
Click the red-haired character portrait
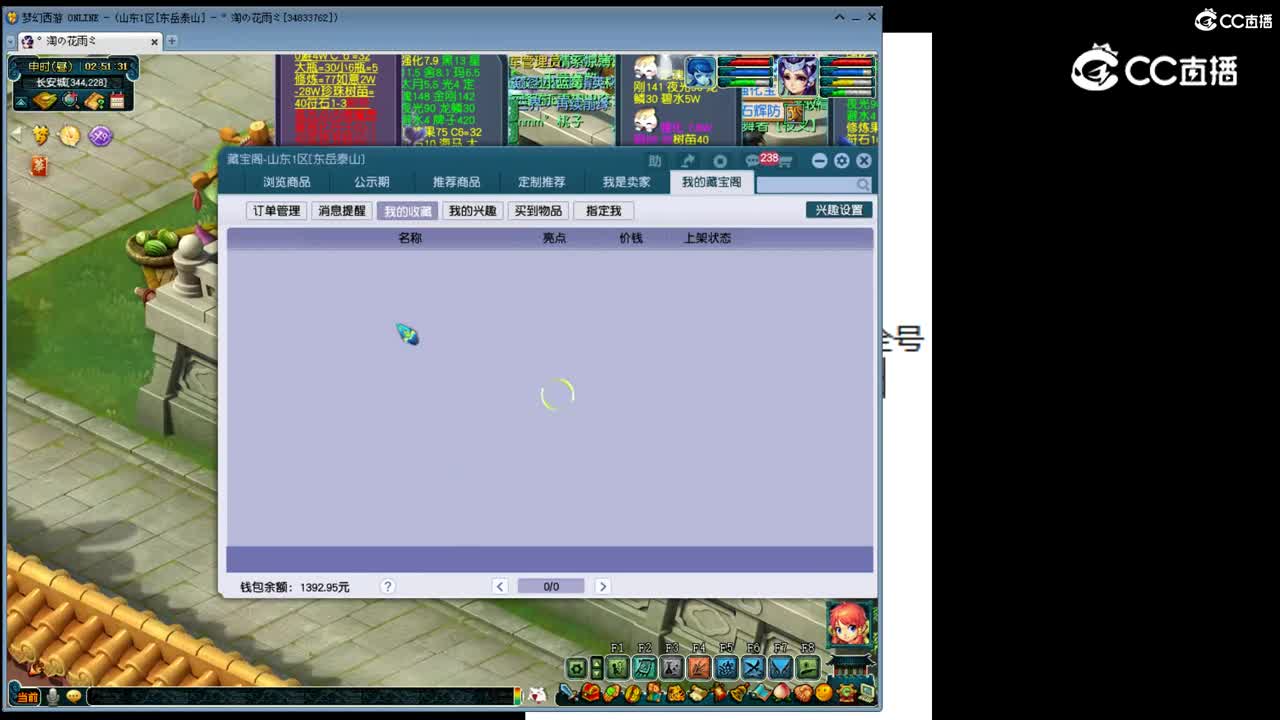(x=848, y=623)
